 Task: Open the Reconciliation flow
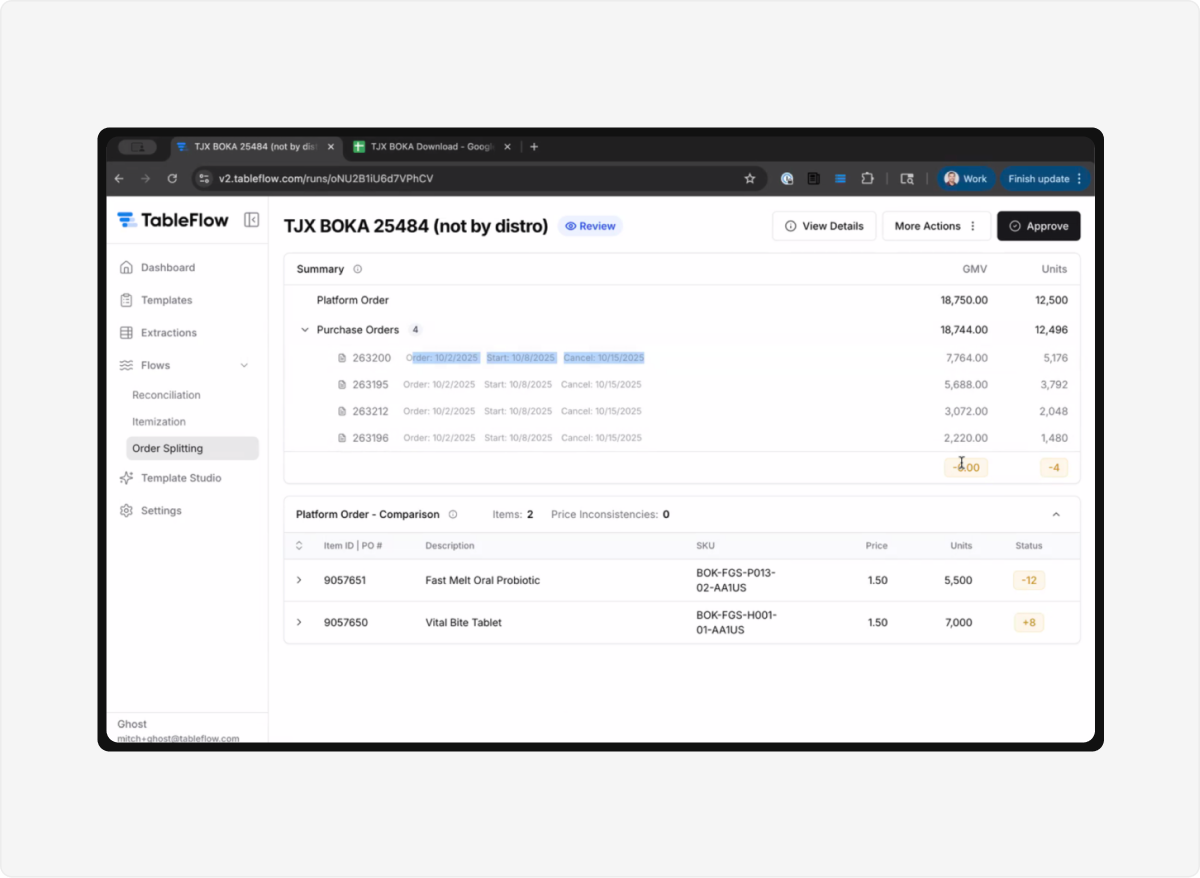[166, 395]
